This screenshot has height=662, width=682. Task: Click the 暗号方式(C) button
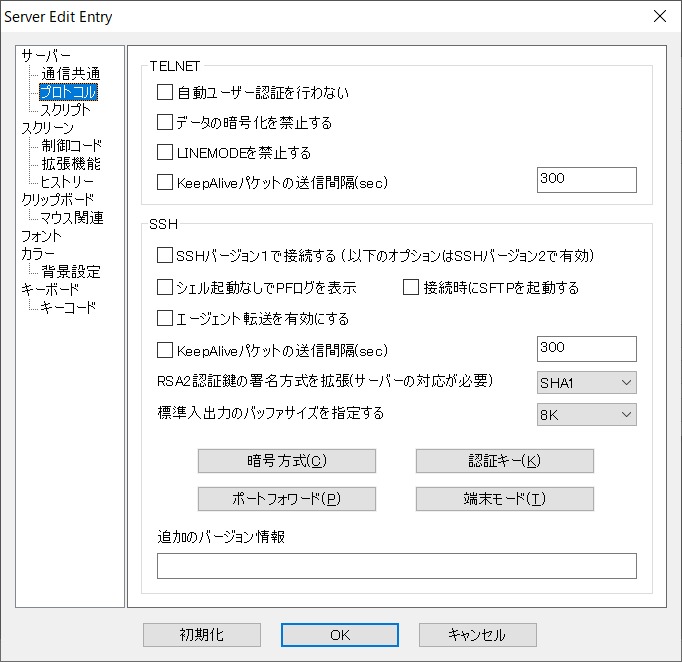tap(287, 461)
